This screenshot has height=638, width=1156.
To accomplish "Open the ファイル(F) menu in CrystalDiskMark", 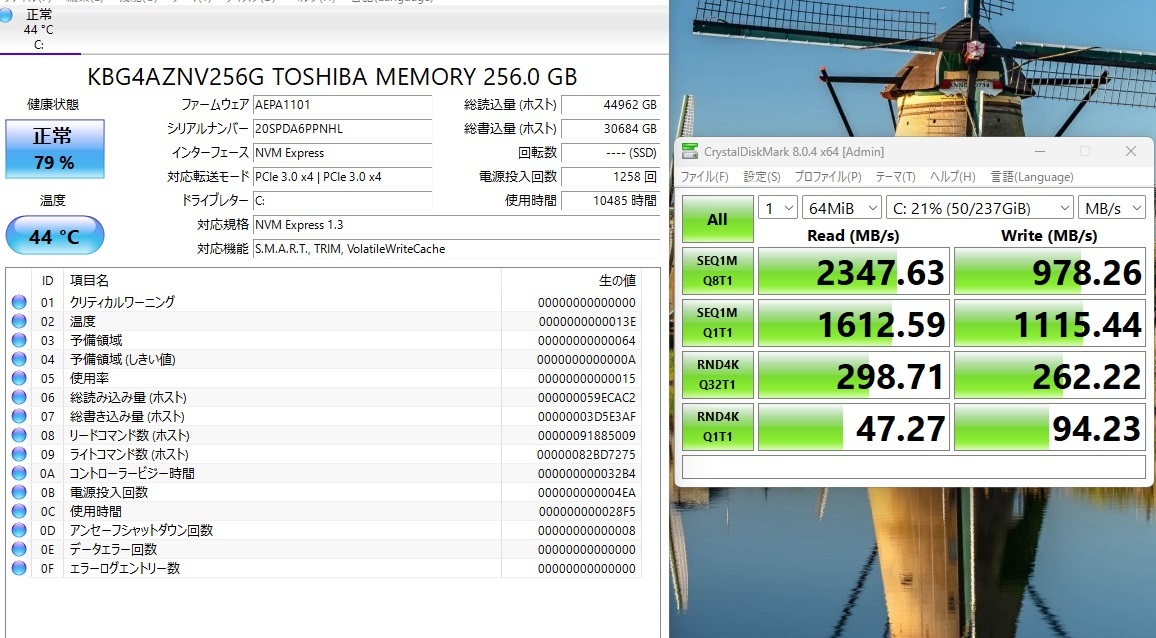I will click(705, 177).
